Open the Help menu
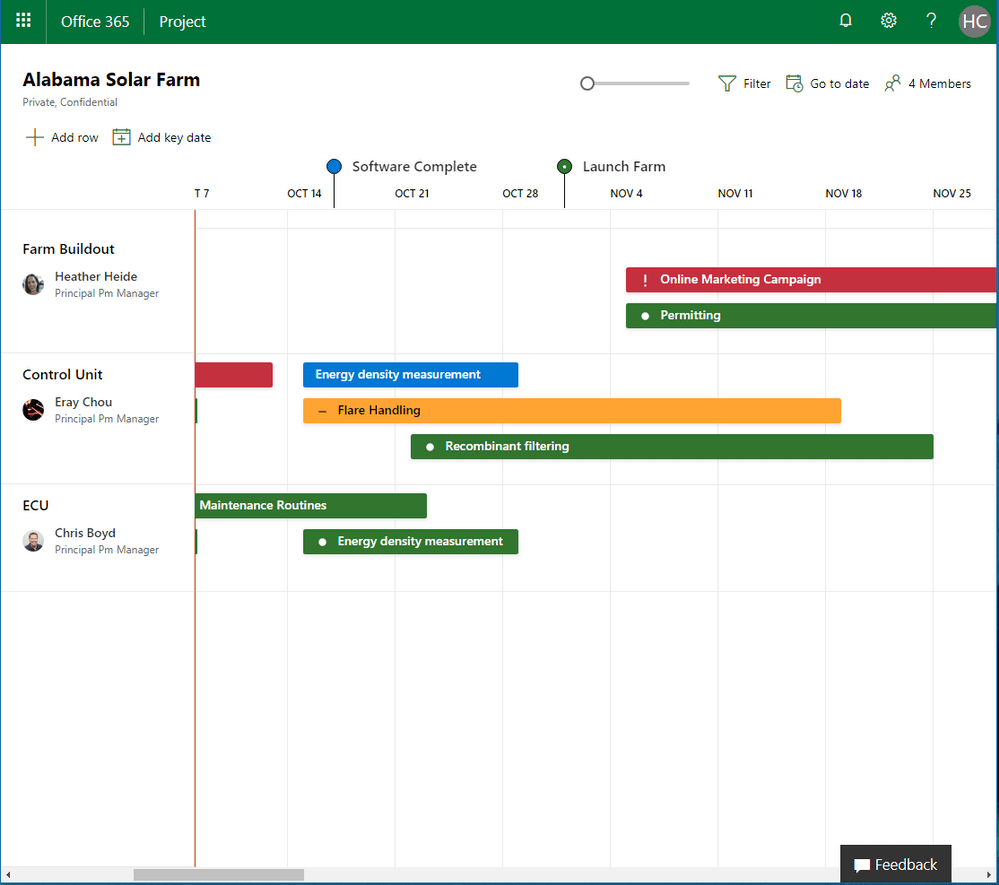Screen dimensions: 999x885 pos(930,20)
